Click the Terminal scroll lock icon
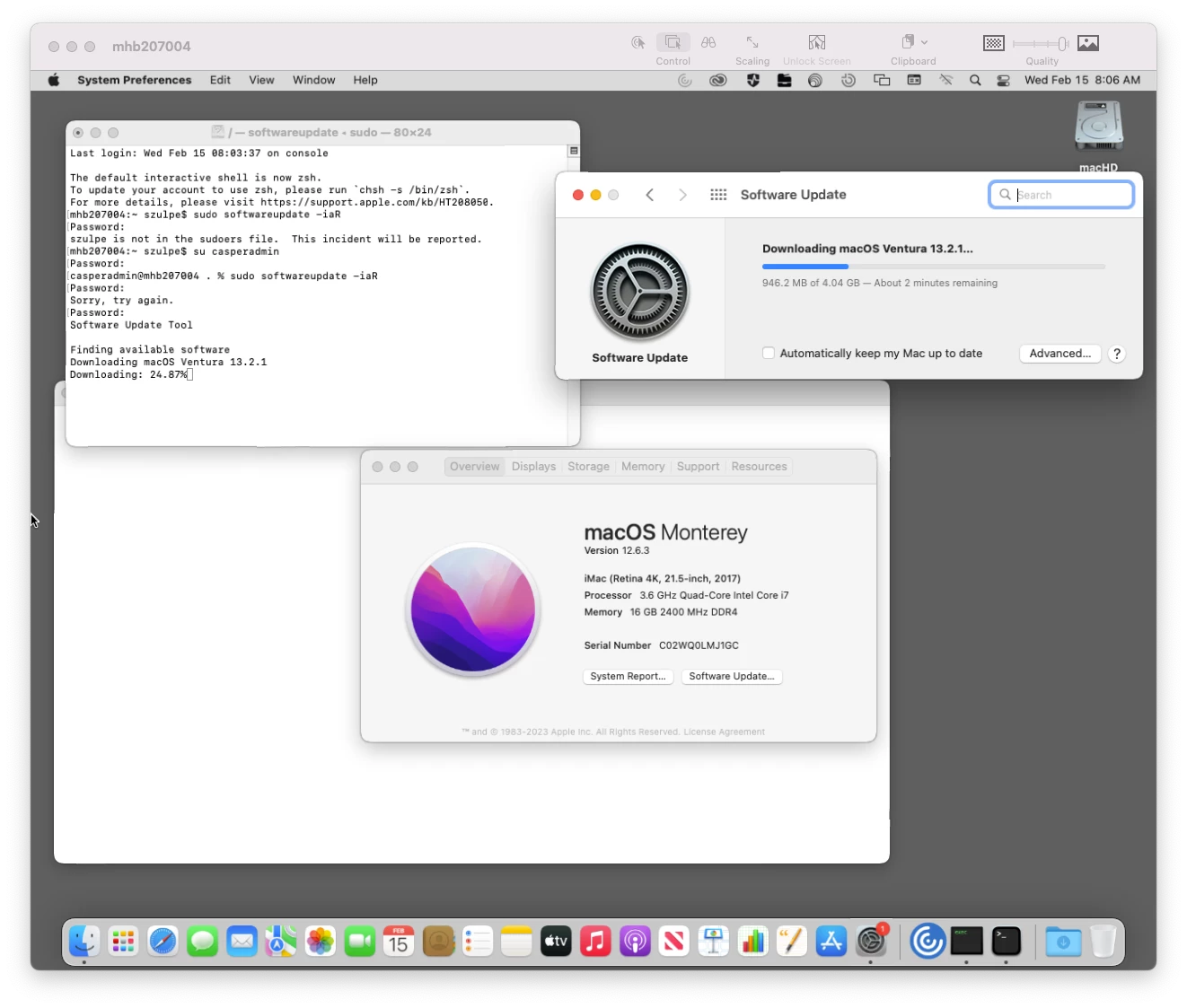This screenshot has height=1008, width=1187. click(x=574, y=151)
